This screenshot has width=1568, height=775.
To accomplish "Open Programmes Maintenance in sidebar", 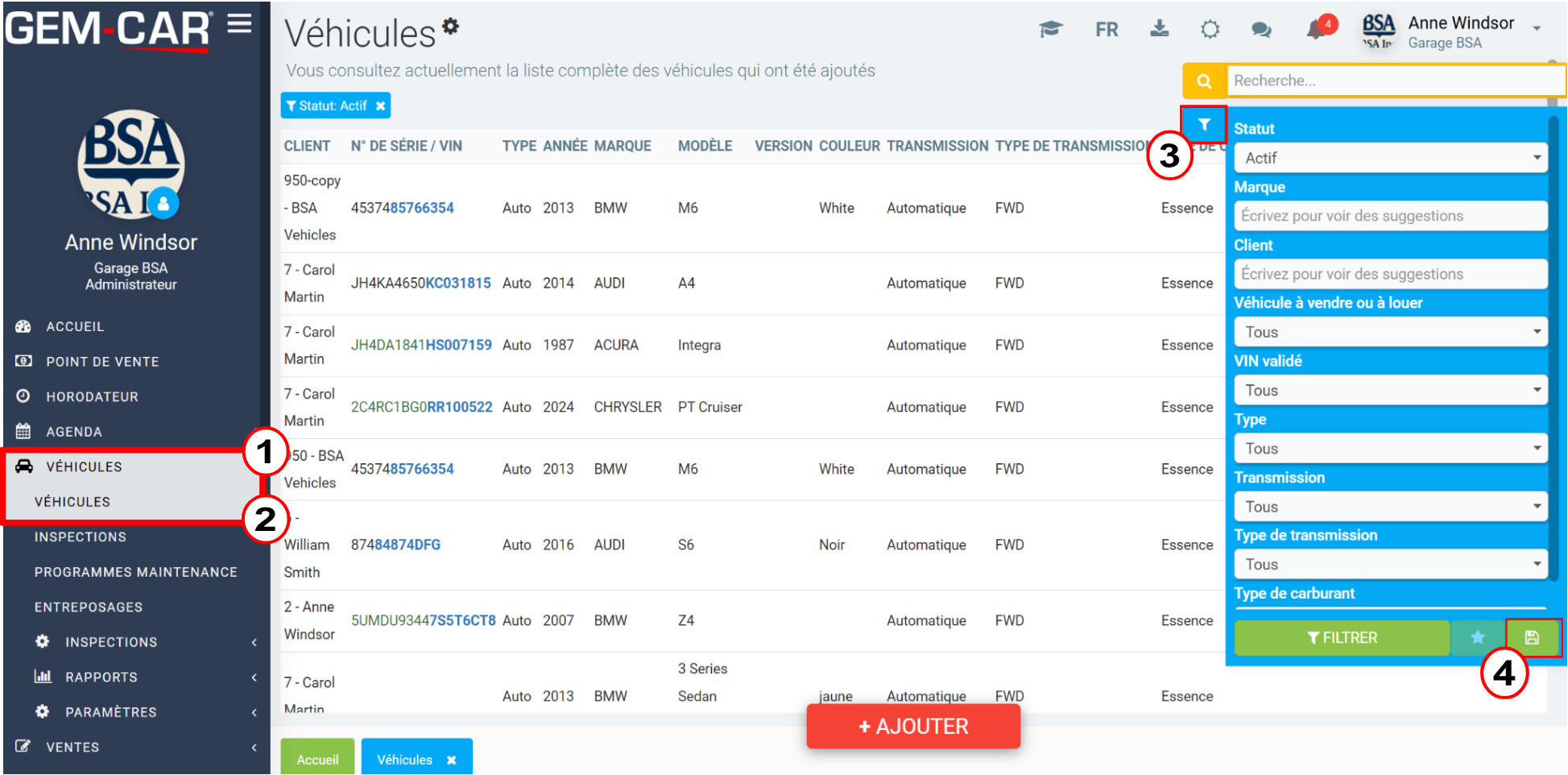I will pyautogui.click(x=135, y=572).
